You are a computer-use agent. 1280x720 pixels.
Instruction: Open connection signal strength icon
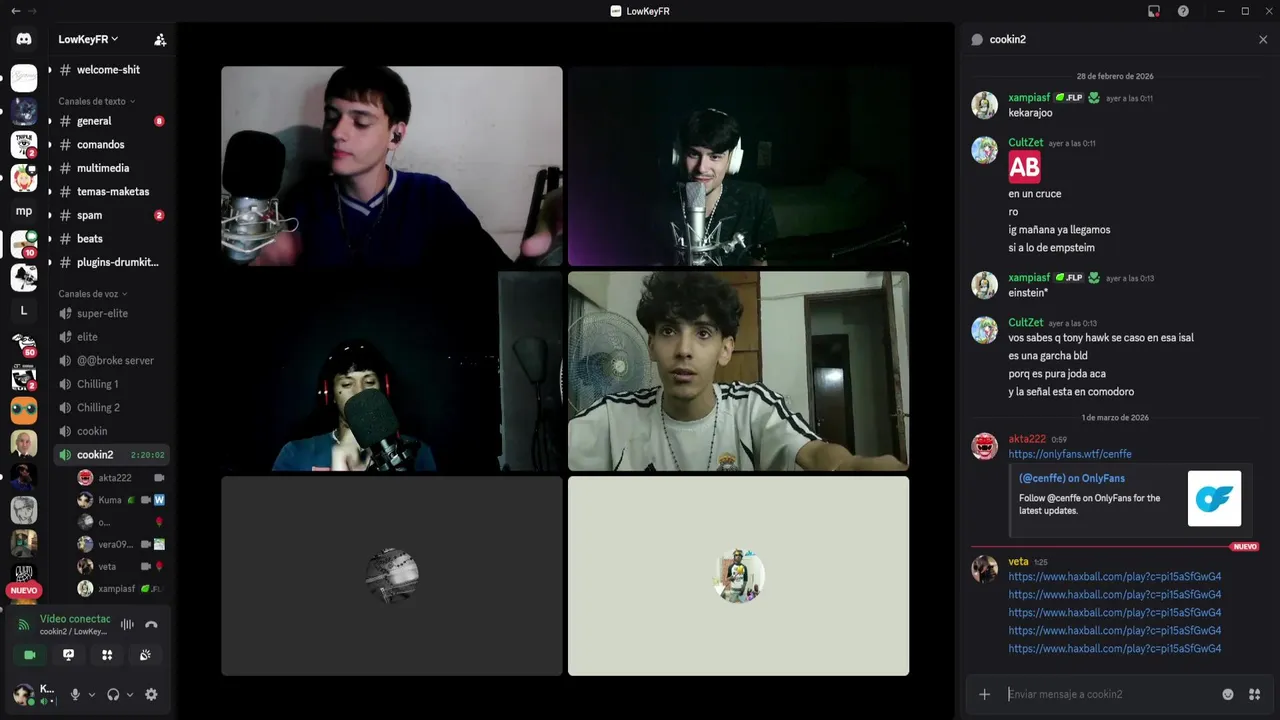[x=24, y=624]
